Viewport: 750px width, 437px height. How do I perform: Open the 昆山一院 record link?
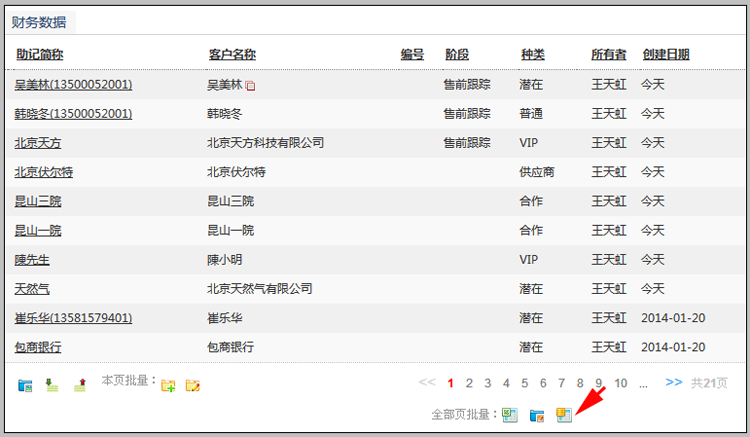38,230
